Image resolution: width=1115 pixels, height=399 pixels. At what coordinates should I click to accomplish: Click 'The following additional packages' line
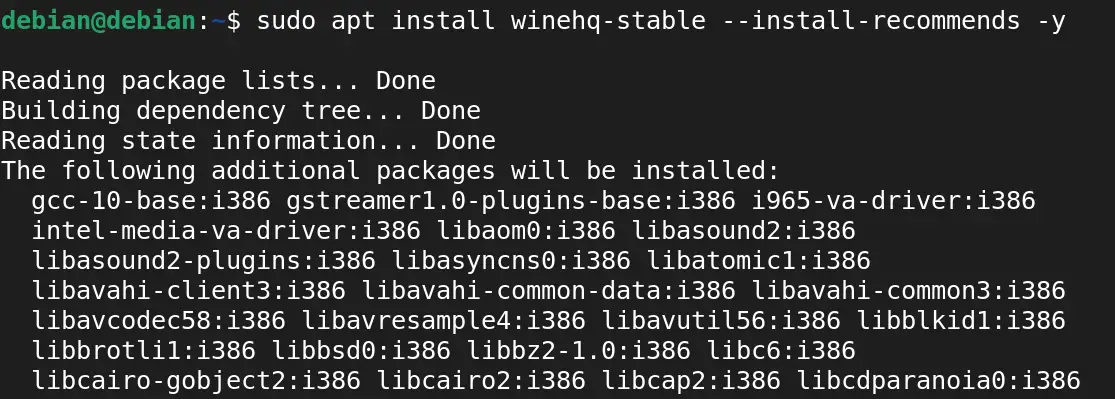click(390, 171)
